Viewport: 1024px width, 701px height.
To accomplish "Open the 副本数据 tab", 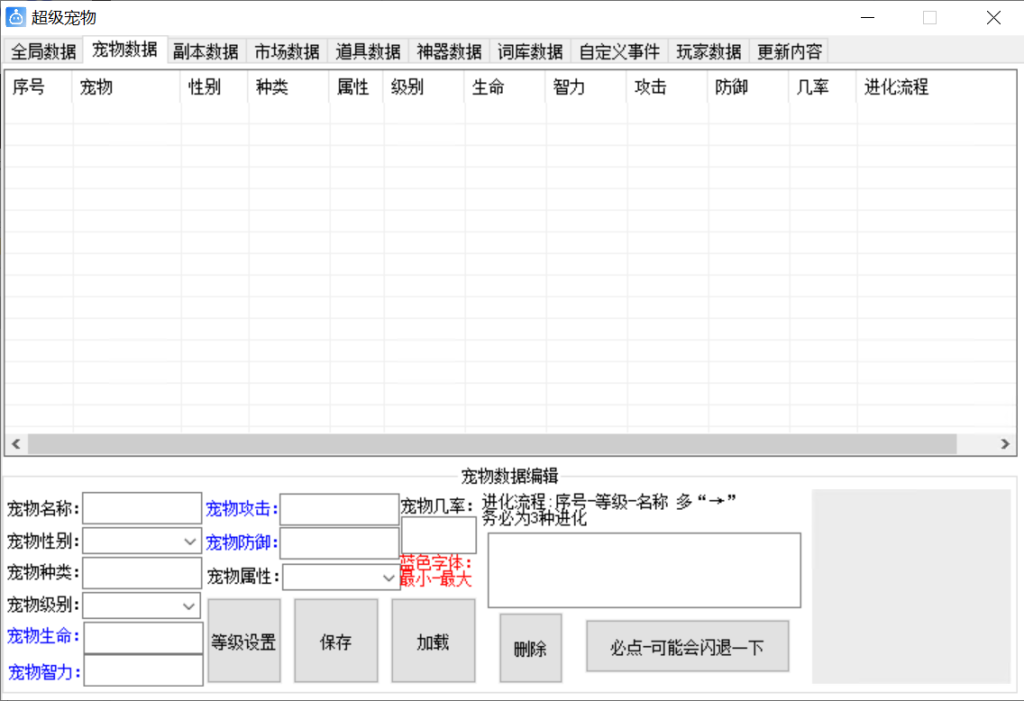I will [x=205, y=52].
